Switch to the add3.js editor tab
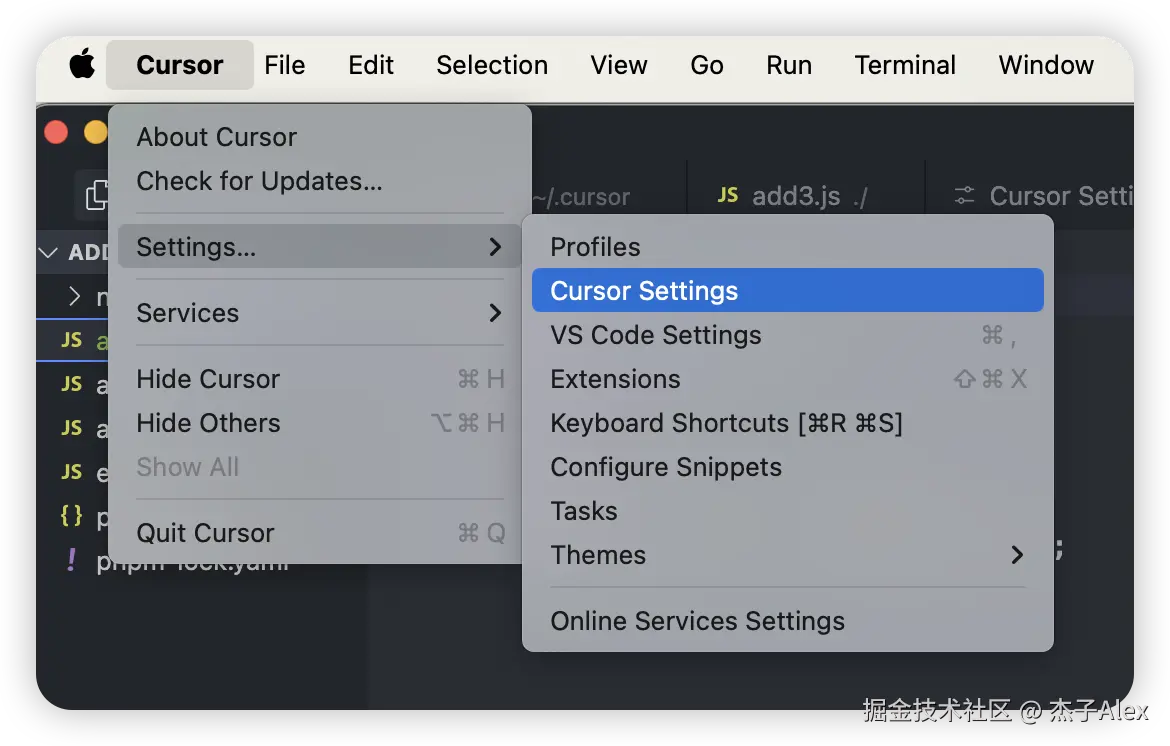This screenshot has width=1170, height=746. (795, 196)
